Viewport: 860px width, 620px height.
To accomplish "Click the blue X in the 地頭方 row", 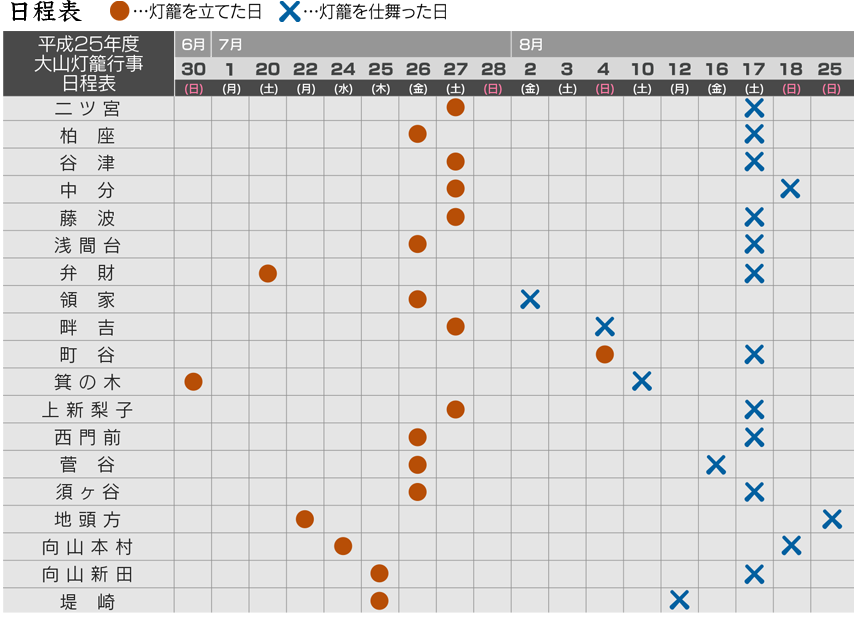I will [831, 519].
